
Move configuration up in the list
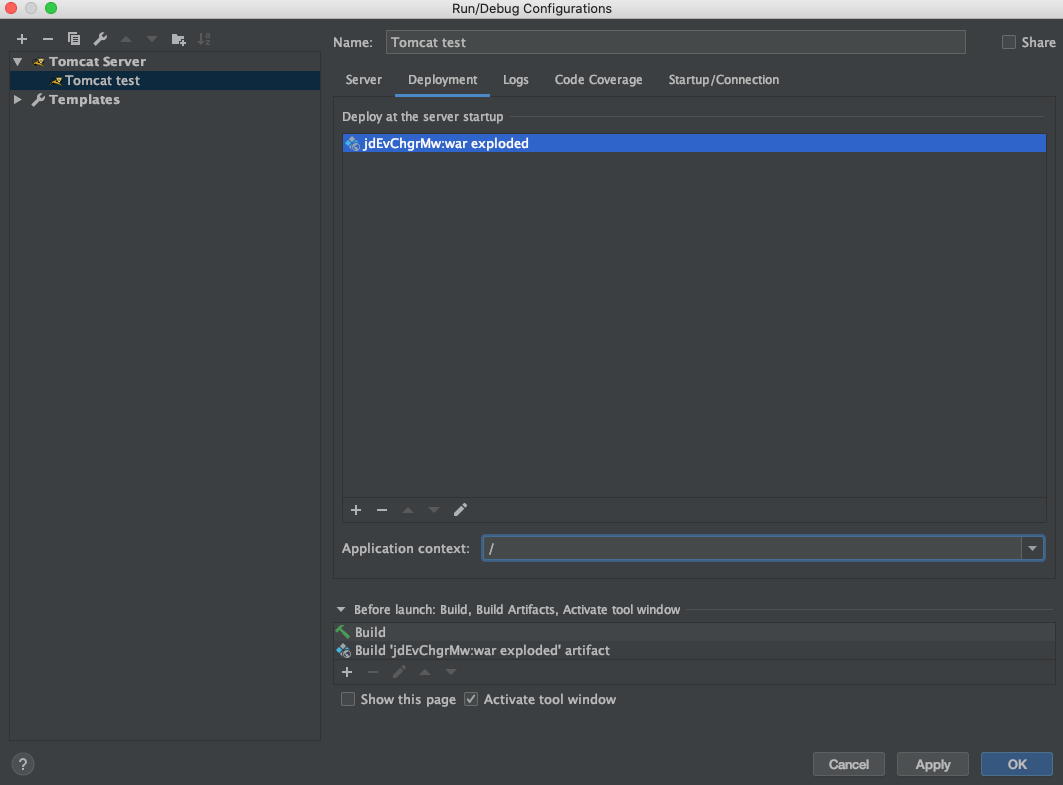click(126, 39)
